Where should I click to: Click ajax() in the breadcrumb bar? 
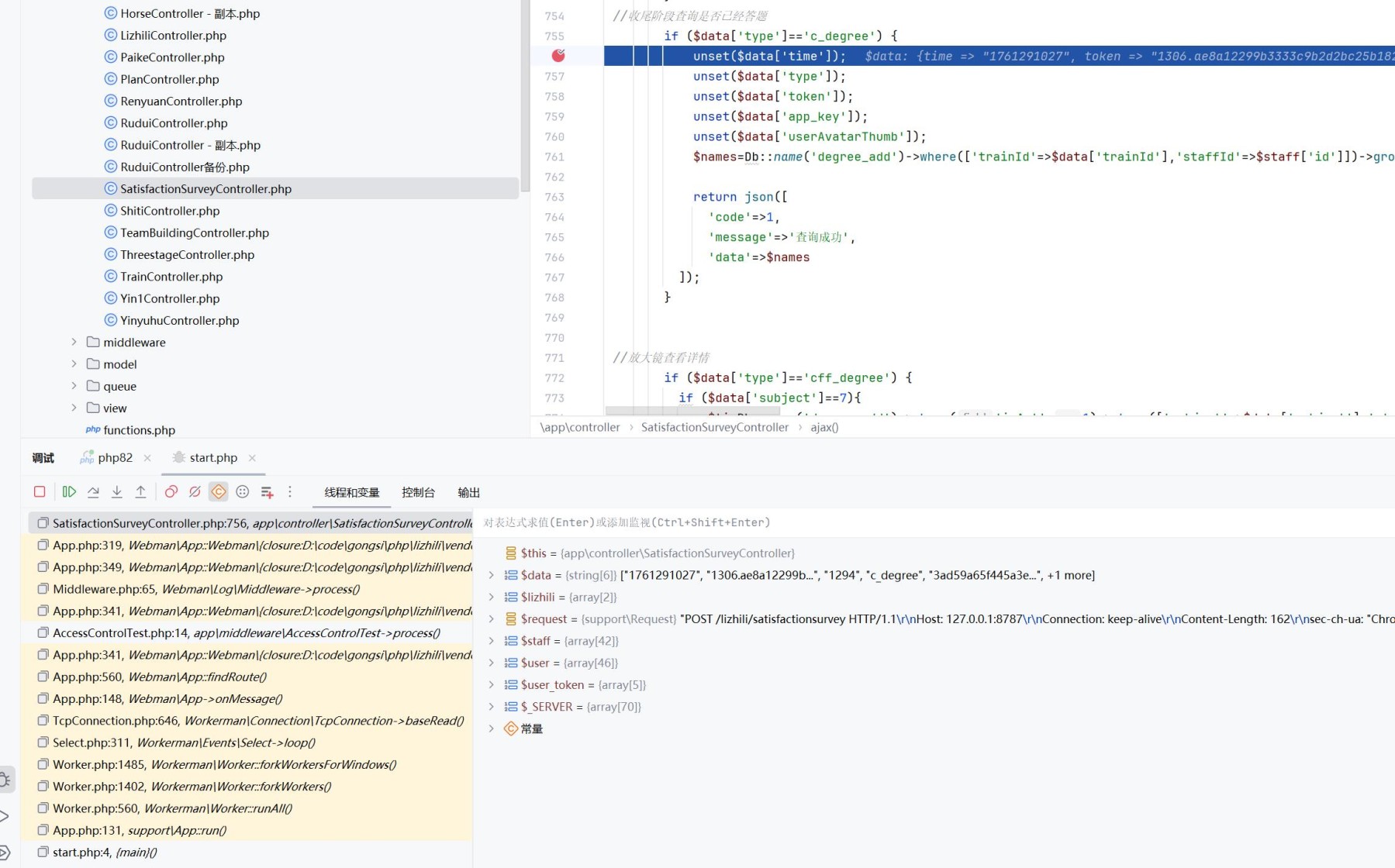[x=824, y=427]
